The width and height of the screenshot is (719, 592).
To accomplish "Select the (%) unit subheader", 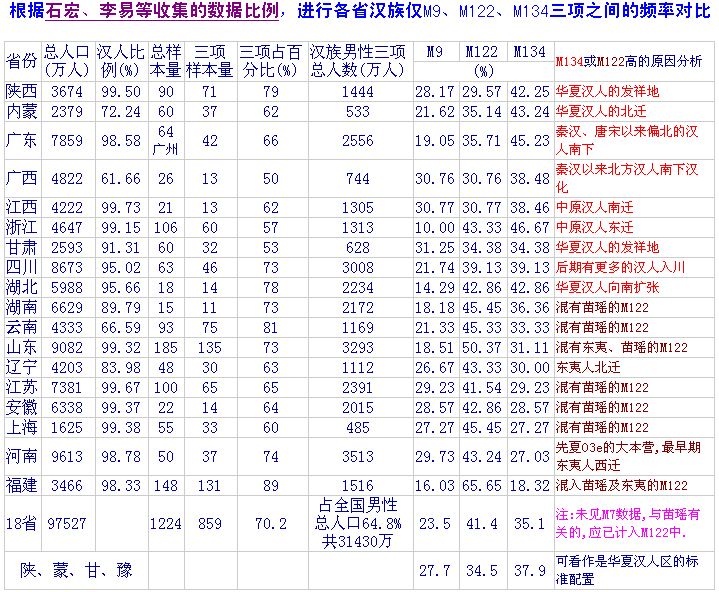I will [x=483, y=71].
